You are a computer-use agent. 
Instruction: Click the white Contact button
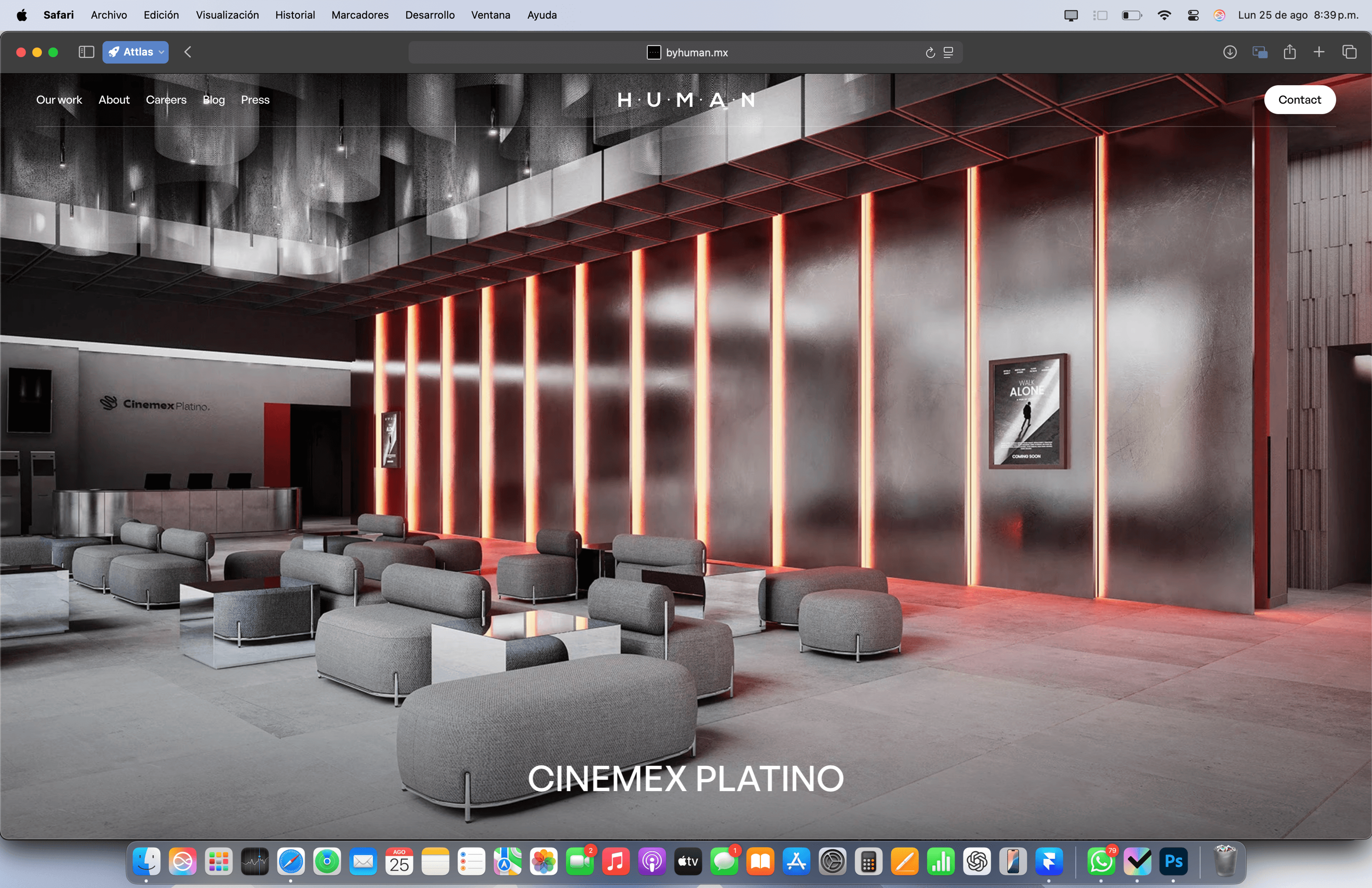coord(1299,100)
